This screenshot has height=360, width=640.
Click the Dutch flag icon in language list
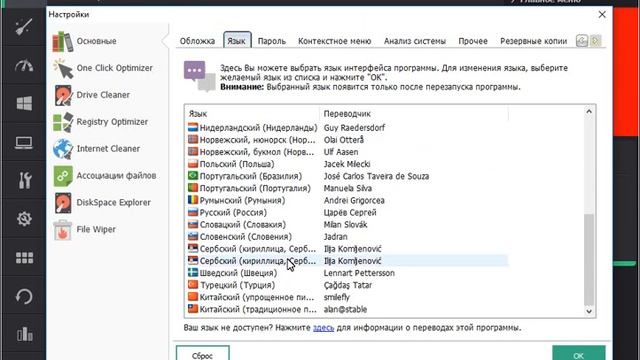pyautogui.click(x=193, y=127)
